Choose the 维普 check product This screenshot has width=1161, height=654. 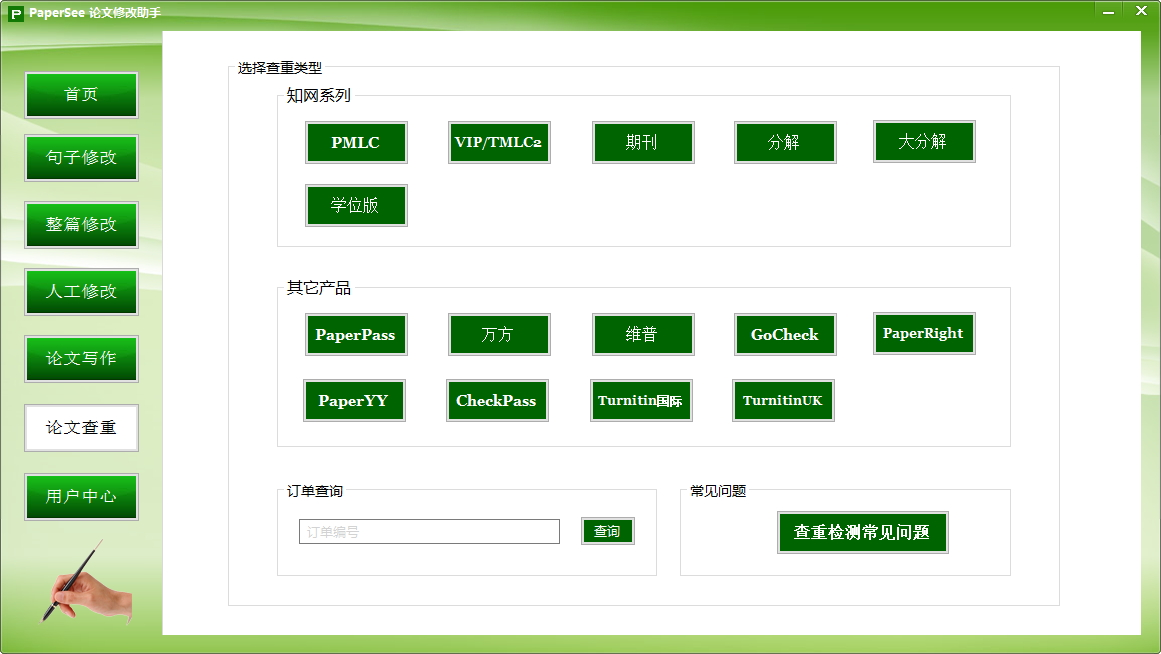pos(643,335)
